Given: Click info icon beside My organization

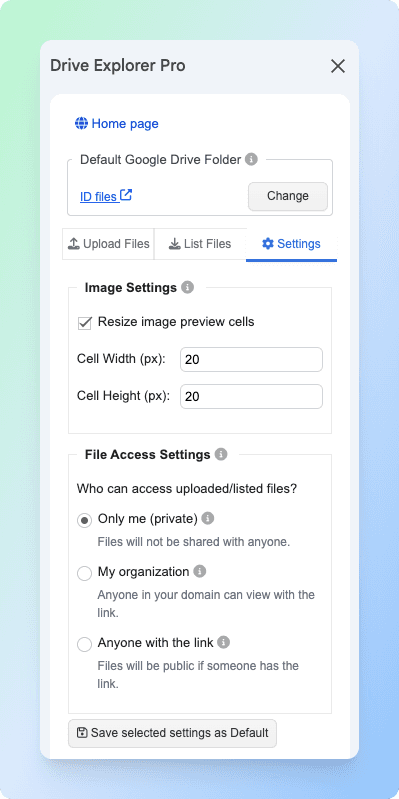Looking at the screenshot, I should pos(200,572).
